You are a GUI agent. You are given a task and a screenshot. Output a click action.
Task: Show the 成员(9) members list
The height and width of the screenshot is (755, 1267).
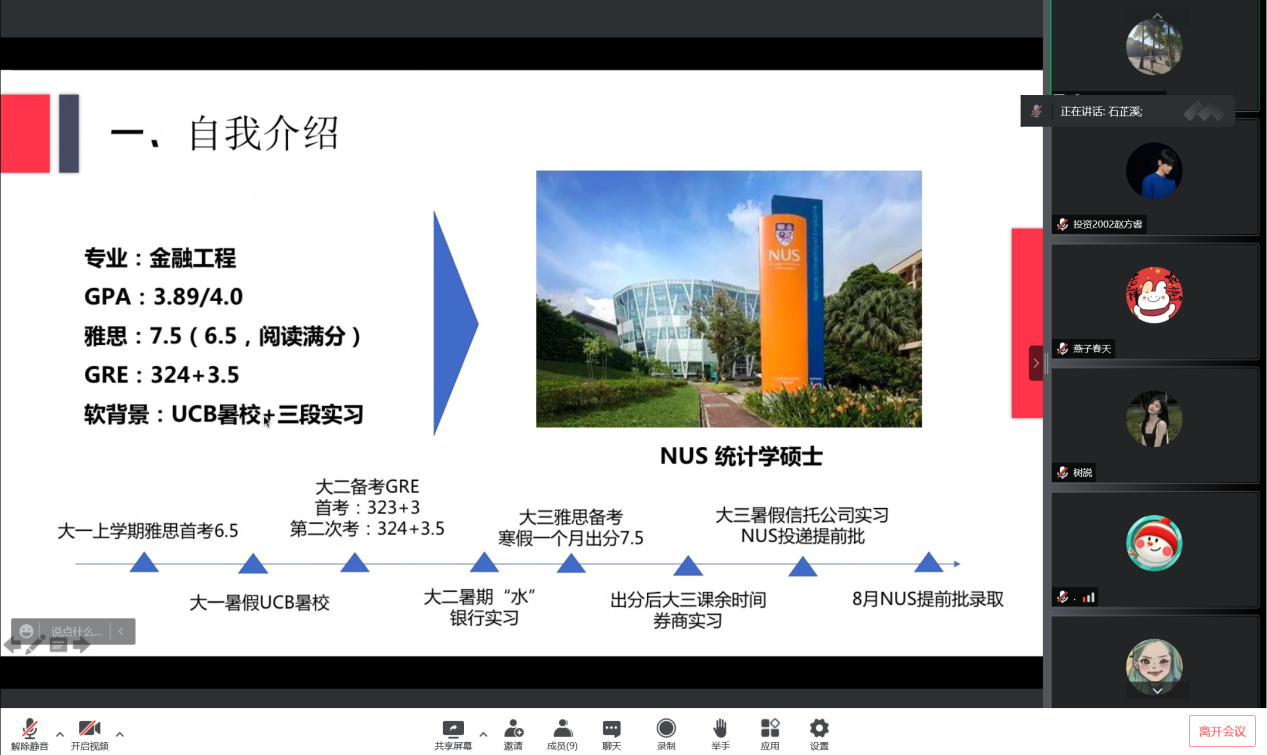562,734
